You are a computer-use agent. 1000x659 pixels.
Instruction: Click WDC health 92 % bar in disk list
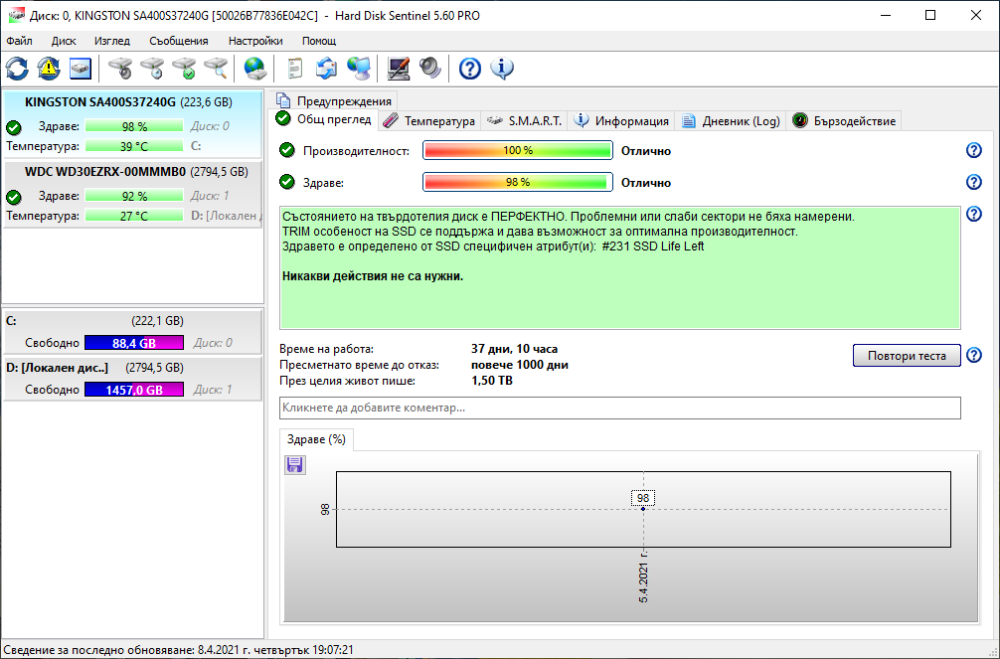134,196
